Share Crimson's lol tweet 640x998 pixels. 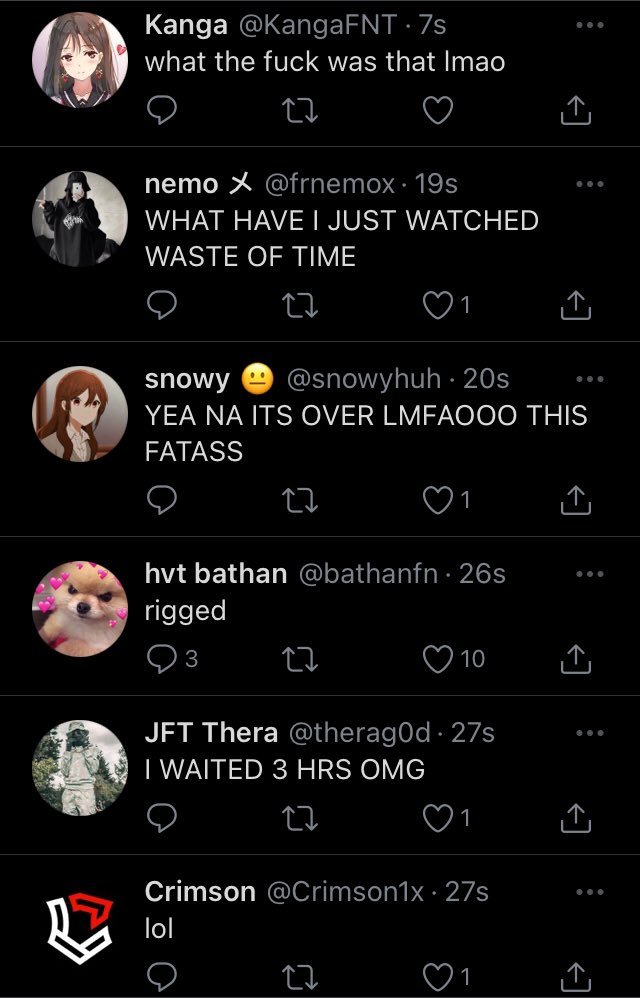pos(576,975)
